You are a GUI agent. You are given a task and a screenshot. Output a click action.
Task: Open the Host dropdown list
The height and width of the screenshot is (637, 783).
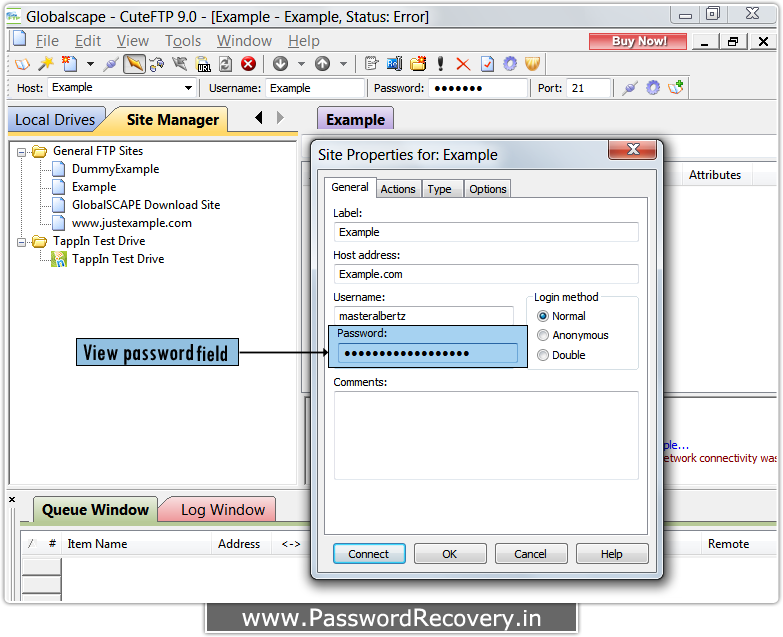coord(188,88)
